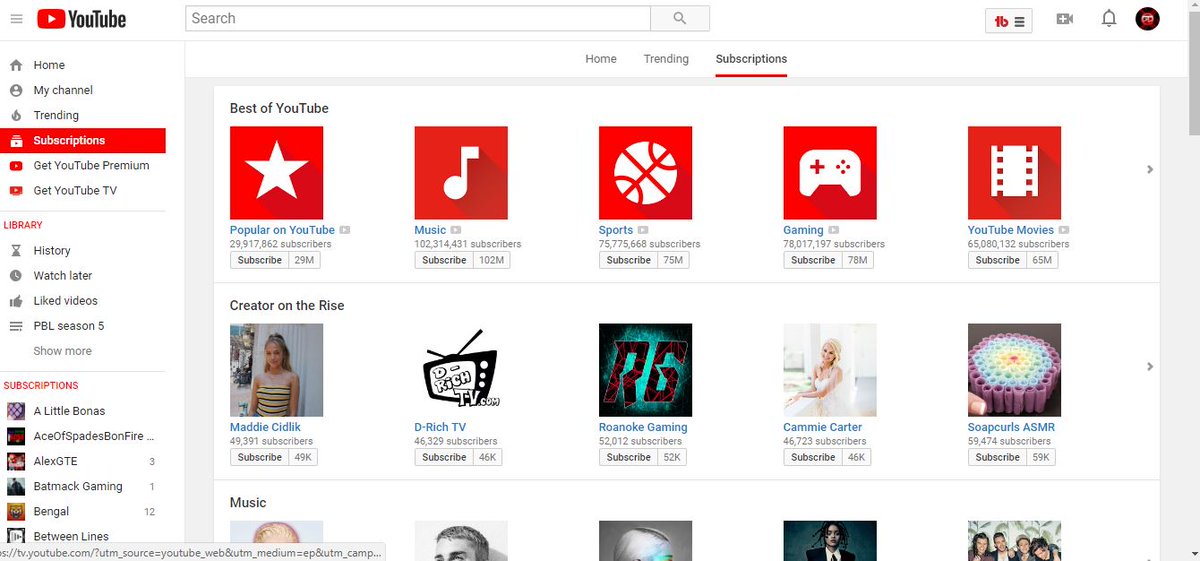Open the Soapcurls ASMR channel link
Viewport: 1200px width, 561px height.
[x=1011, y=427]
